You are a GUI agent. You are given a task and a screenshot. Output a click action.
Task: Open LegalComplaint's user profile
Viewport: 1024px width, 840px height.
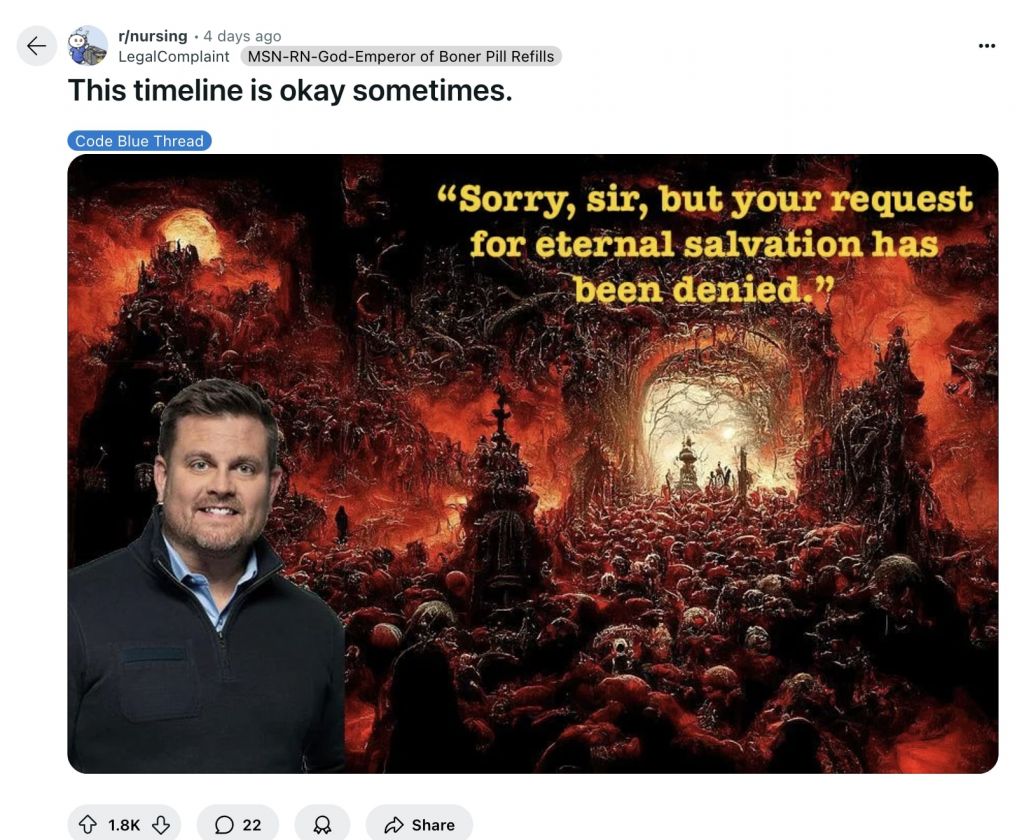pyautogui.click(x=174, y=57)
